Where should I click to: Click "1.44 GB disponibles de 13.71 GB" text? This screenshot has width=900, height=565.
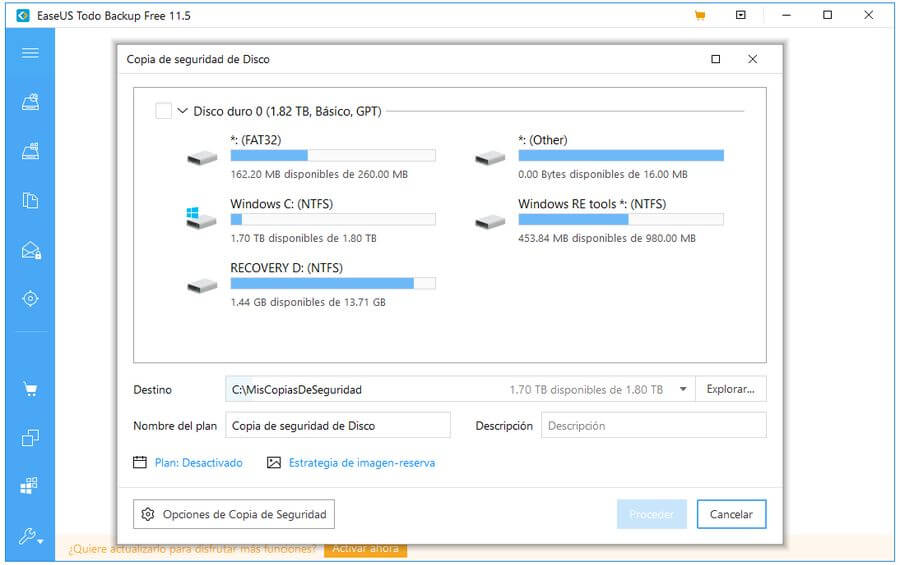pyautogui.click(x=308, y=302)
